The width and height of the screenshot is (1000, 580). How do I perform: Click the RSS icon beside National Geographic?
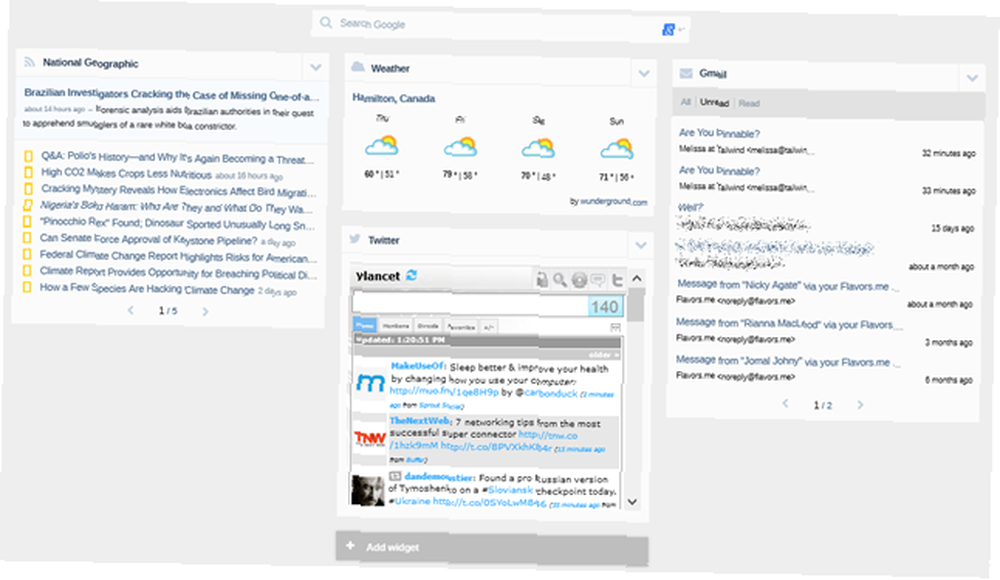tap(29, 62)
